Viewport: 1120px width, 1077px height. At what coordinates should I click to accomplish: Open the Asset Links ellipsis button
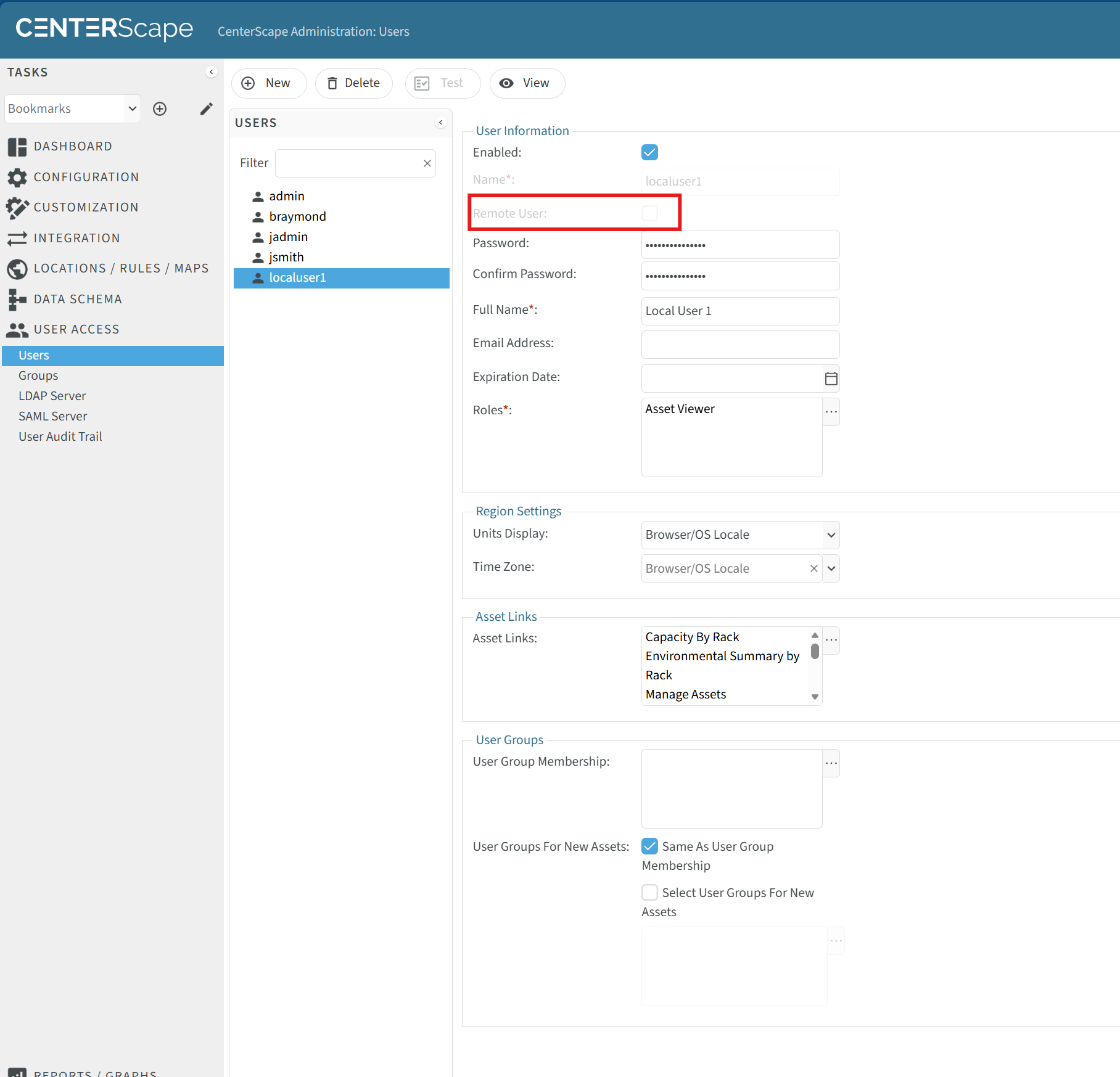pyautogui.click(x=831, y=640)
